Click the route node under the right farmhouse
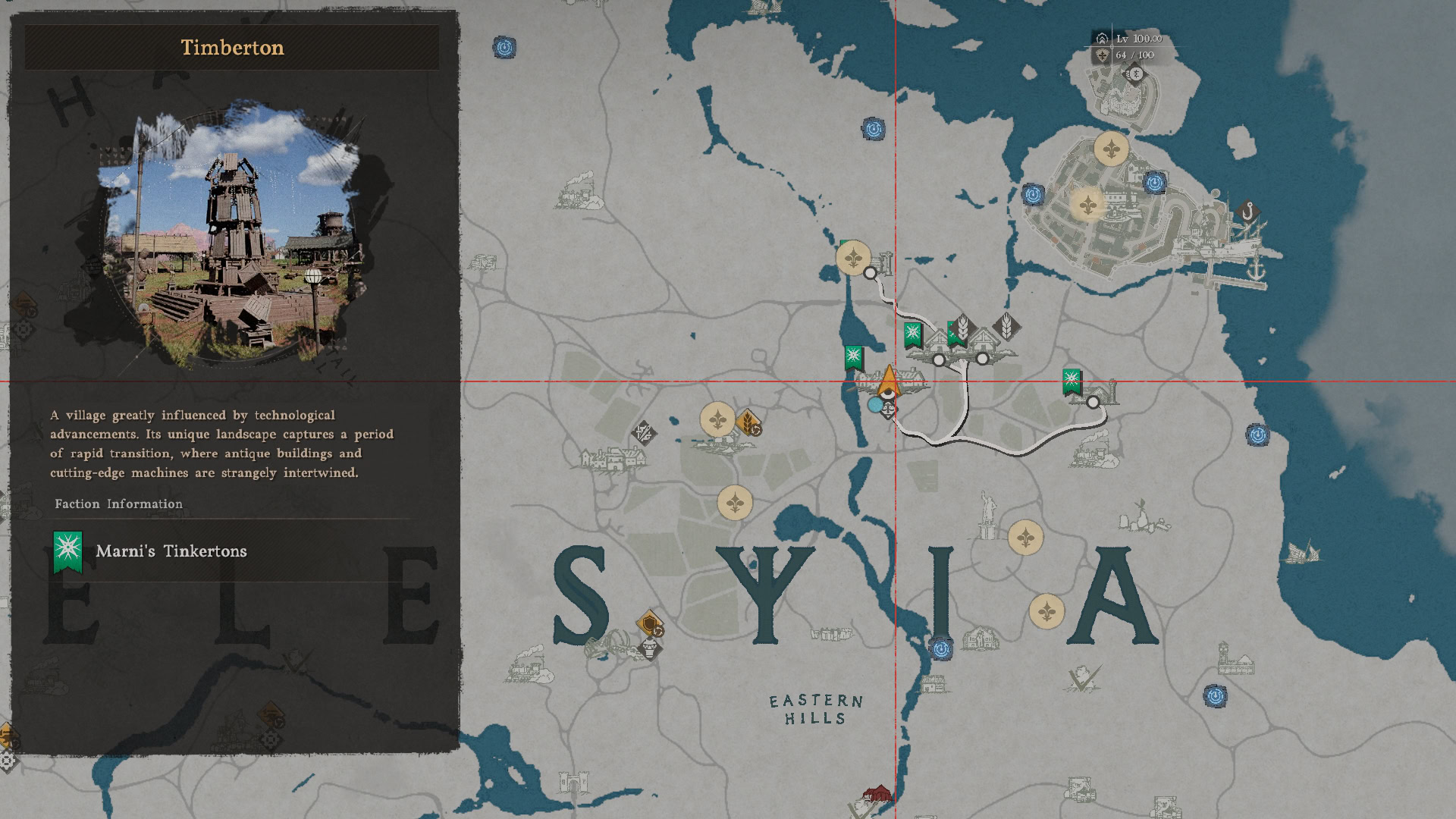Viewport: 1456px width, 819px height. (983, 359)
